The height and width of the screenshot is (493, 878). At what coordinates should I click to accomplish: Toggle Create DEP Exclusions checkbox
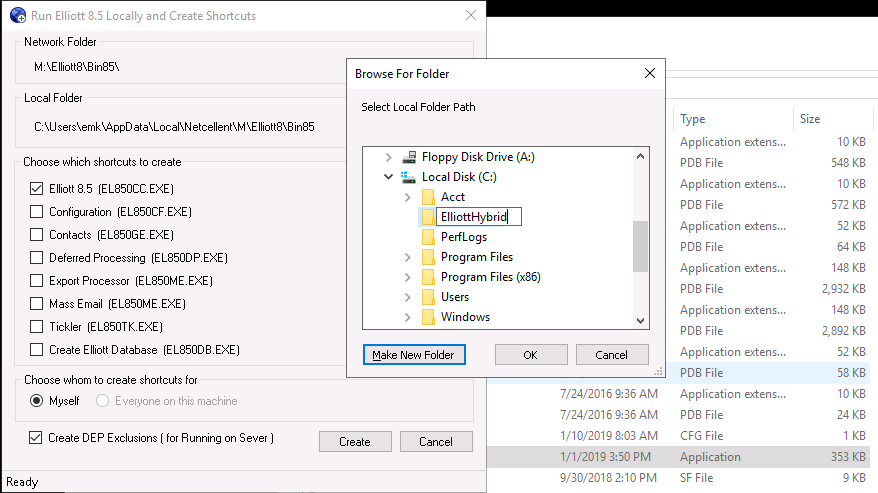[x=35, y=438]
